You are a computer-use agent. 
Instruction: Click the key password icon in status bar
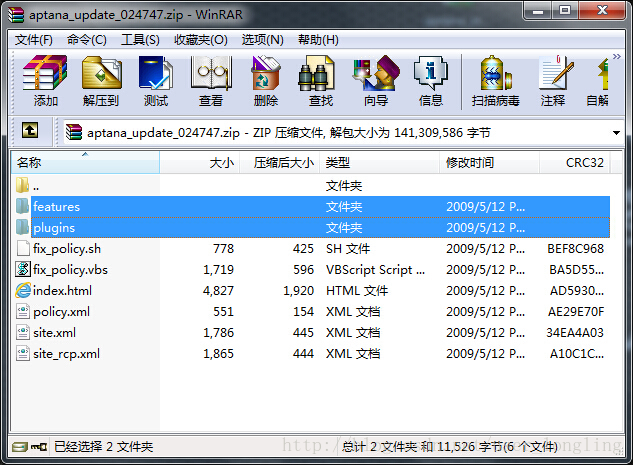click(x=39, y=446)
